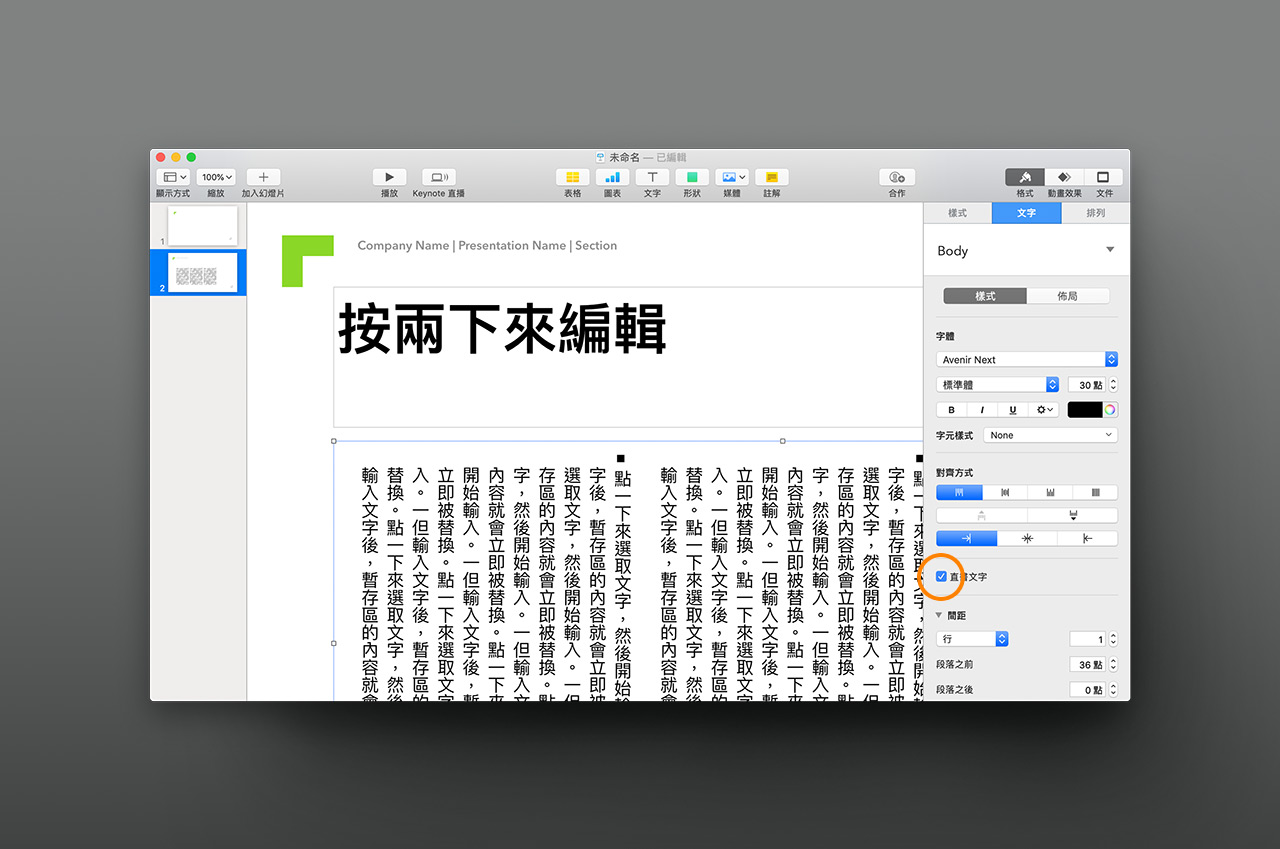Add a yellow comment note

tap(771, 177)
